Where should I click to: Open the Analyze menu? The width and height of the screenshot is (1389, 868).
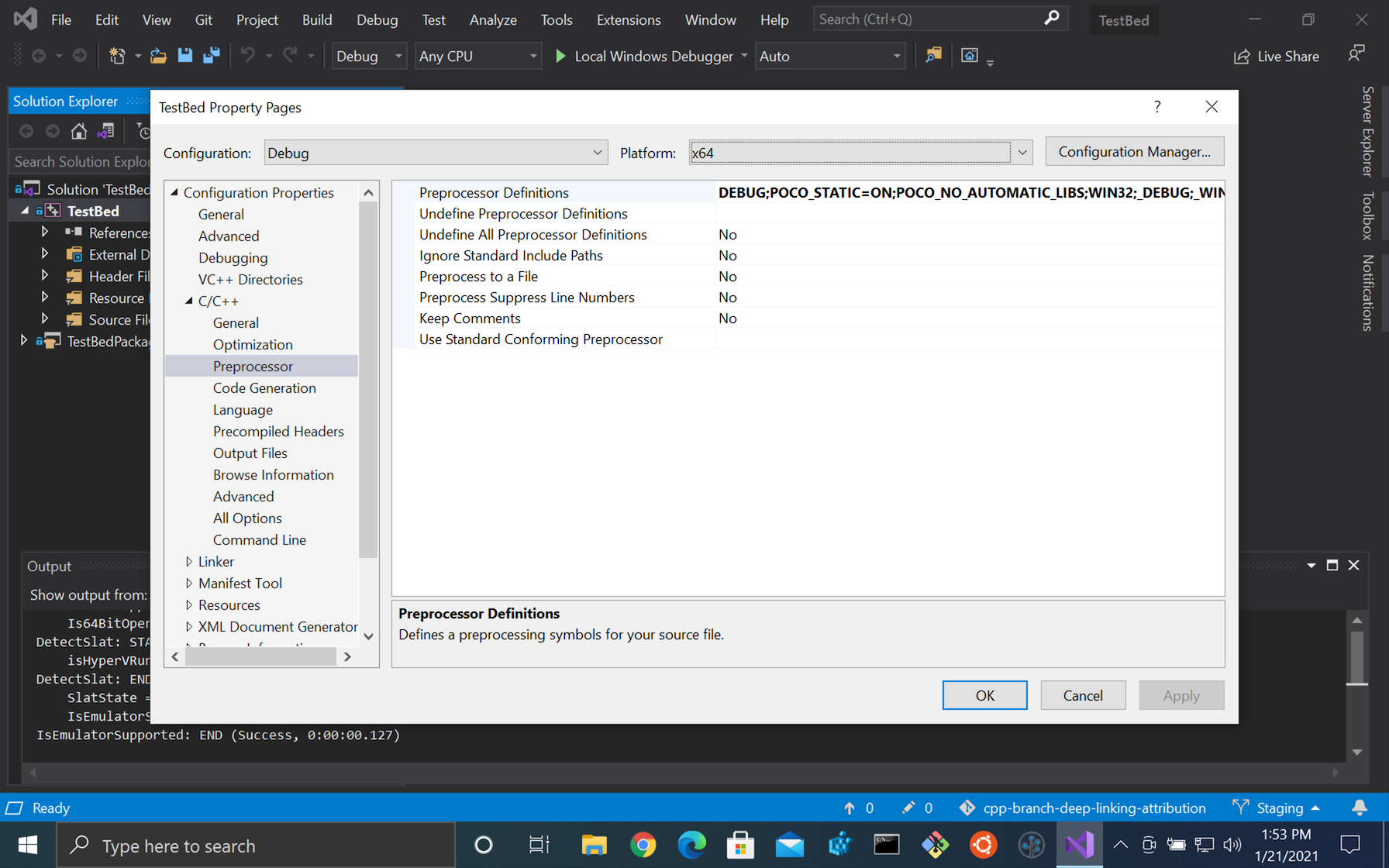click(493, 19)
